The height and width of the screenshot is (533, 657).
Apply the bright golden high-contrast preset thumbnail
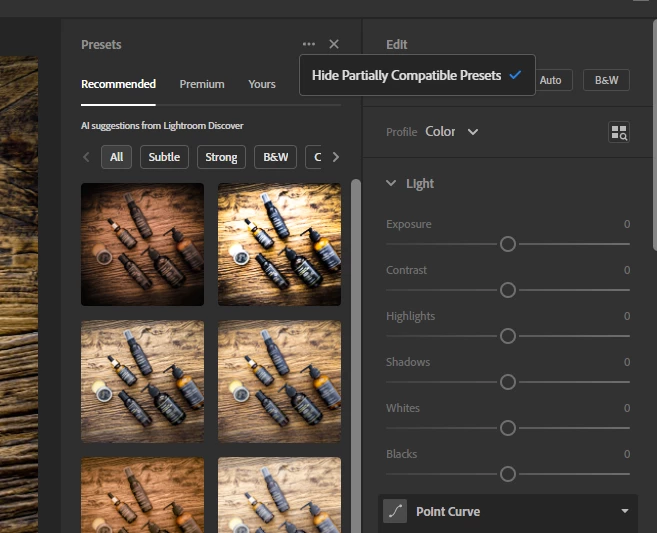click(279, 244)
